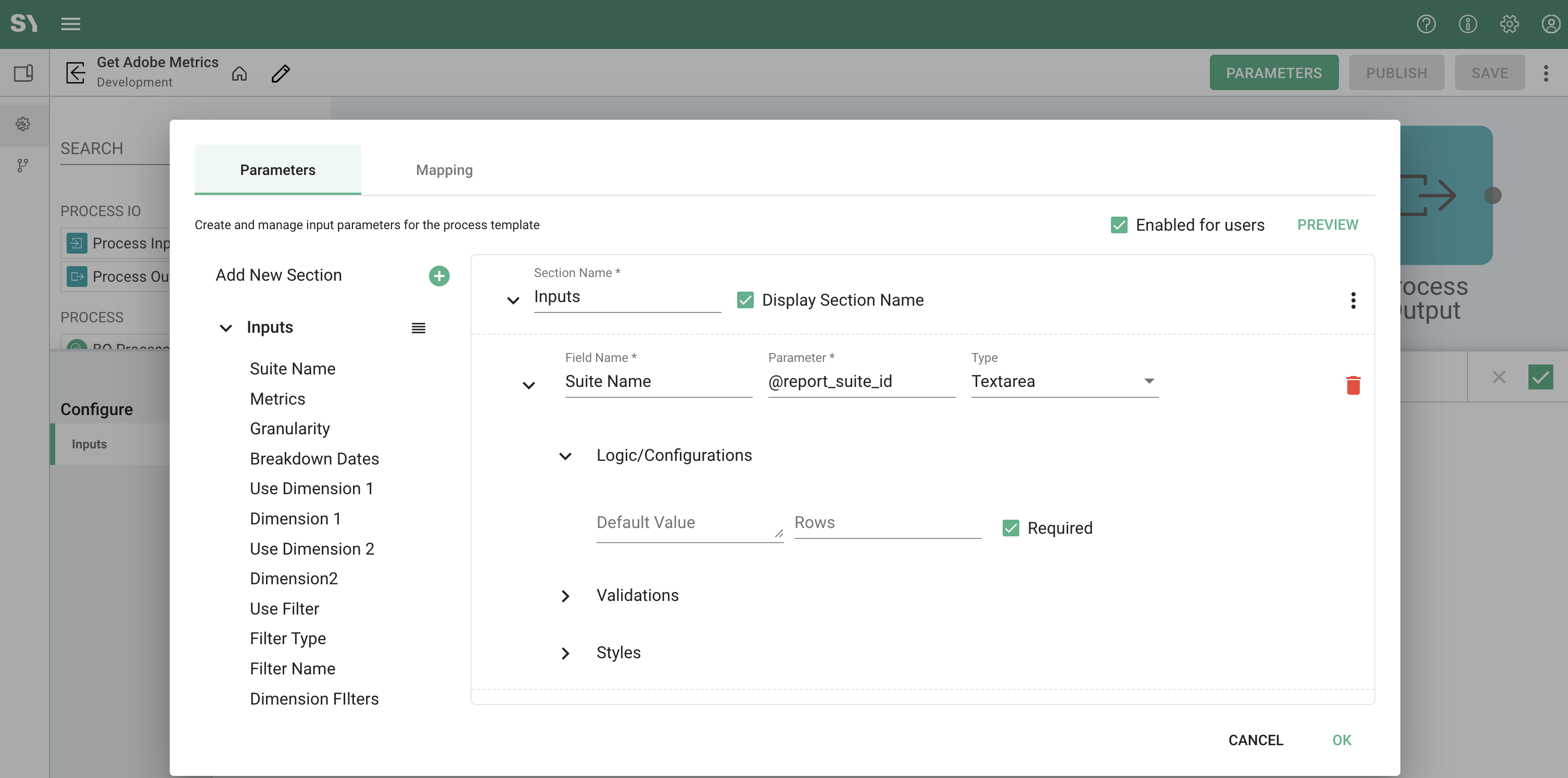This screenshot has height=778, width=1568.
Task: Open the kebab menu beside Display Section Name
Action: [x=1353, y=299]
